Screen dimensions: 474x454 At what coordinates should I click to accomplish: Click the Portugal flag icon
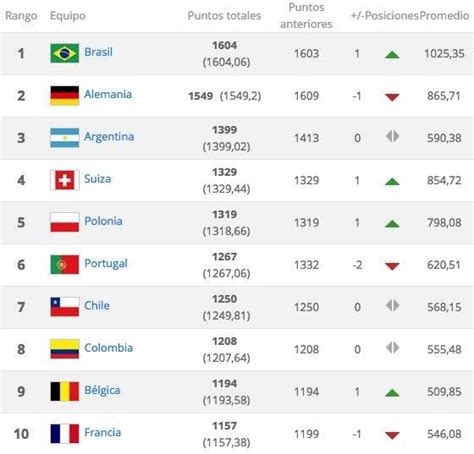coord(65,265)
